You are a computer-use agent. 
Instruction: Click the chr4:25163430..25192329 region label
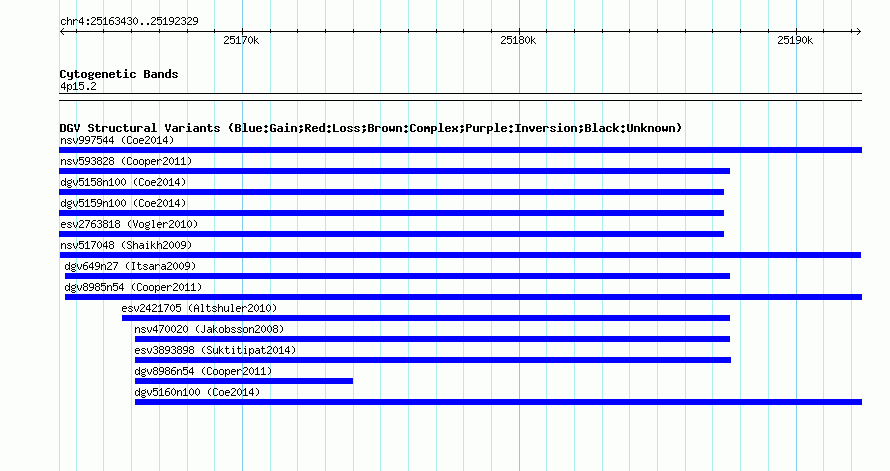pyautogui.click(x=129, y=21)
